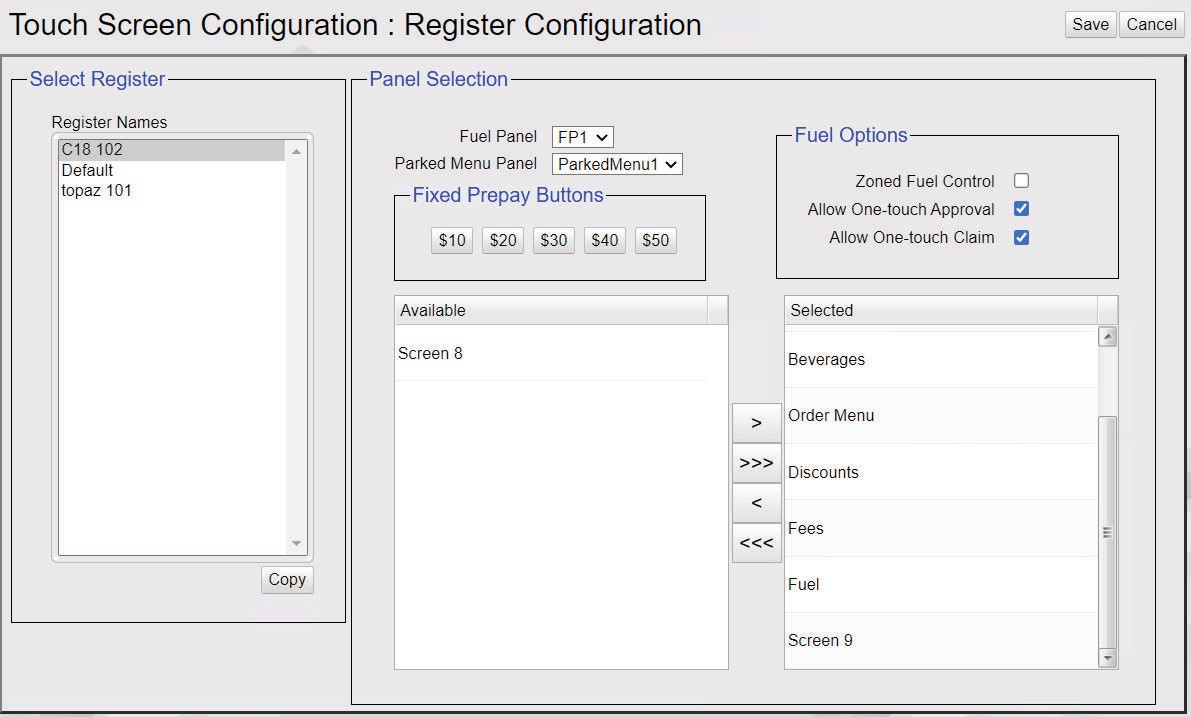Viewport: 1191px width, 717px height.
Task: Click the Copy register button
Action: tap(287, 580)
